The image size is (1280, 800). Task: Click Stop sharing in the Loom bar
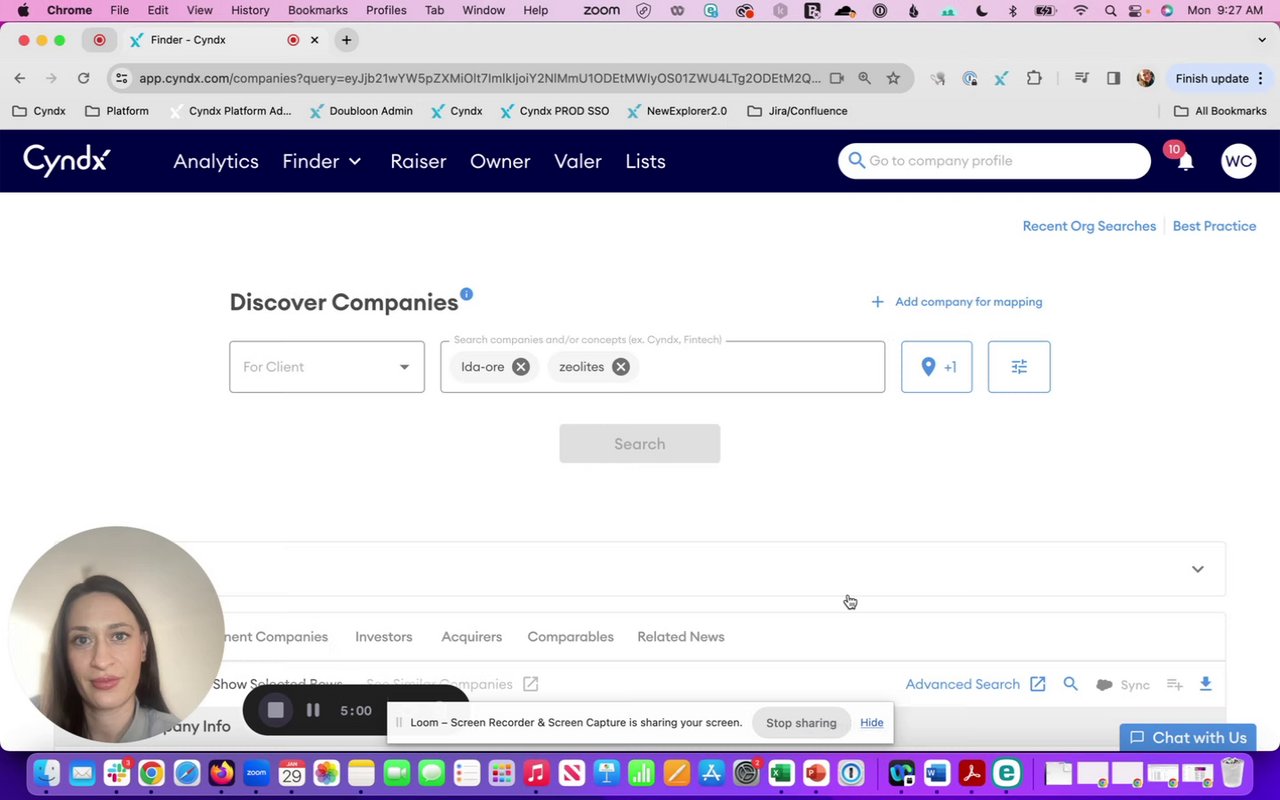tap(801, 723)
